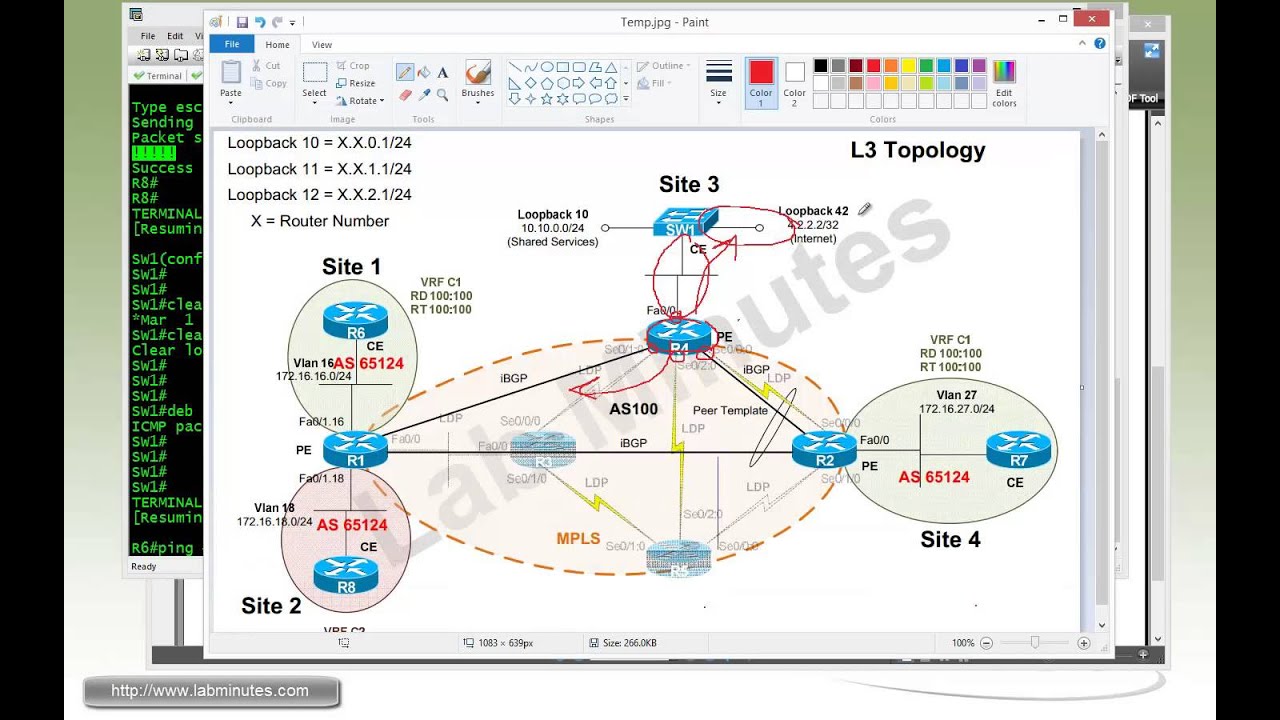Select the Text tool
The image size is (1280, 720).
point(442,72)
